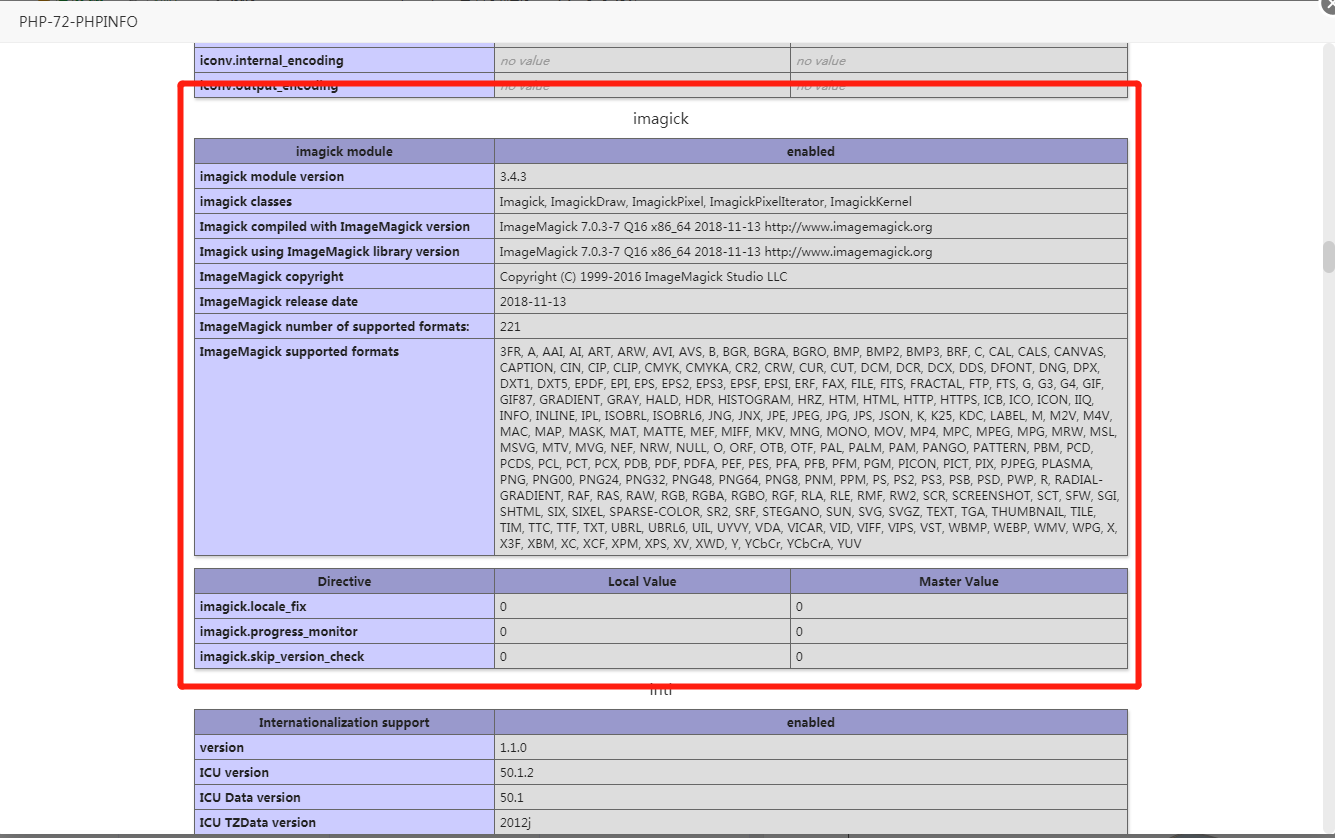Click the imagick section heading
The width and height of the screenshot is (1335, 838).
[660, 119]
